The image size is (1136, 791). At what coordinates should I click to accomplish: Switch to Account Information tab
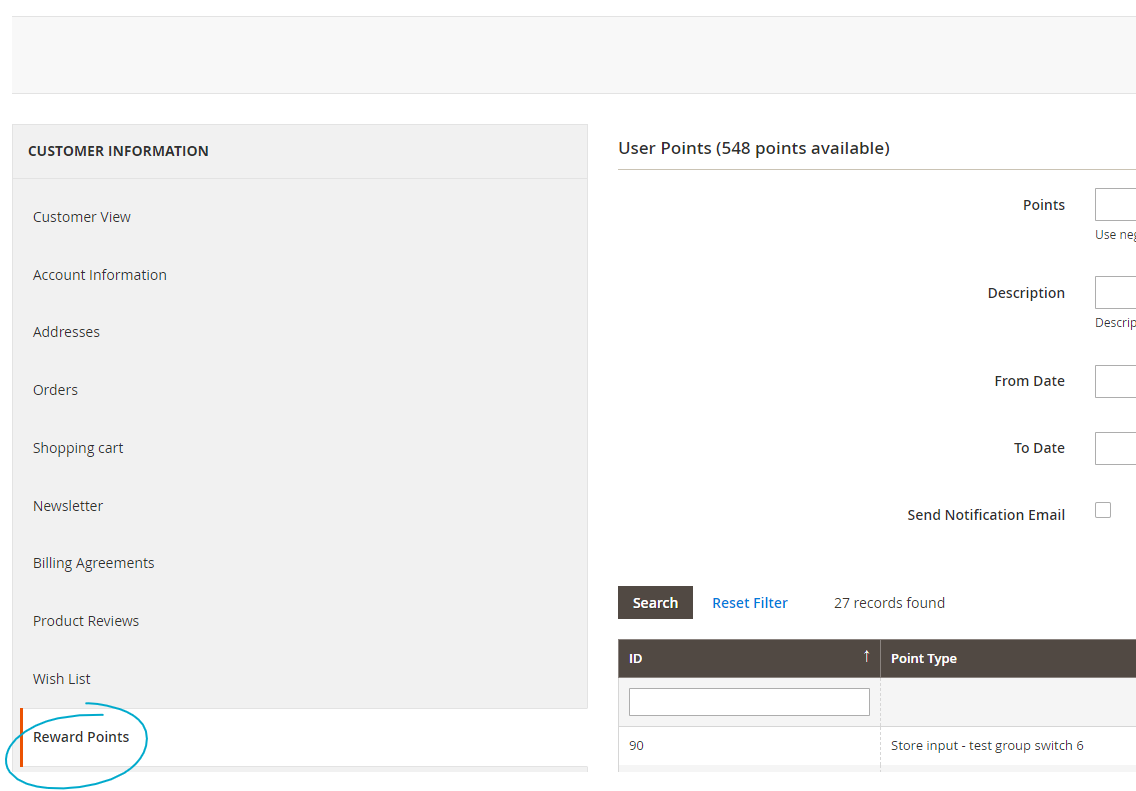(99, 274)
